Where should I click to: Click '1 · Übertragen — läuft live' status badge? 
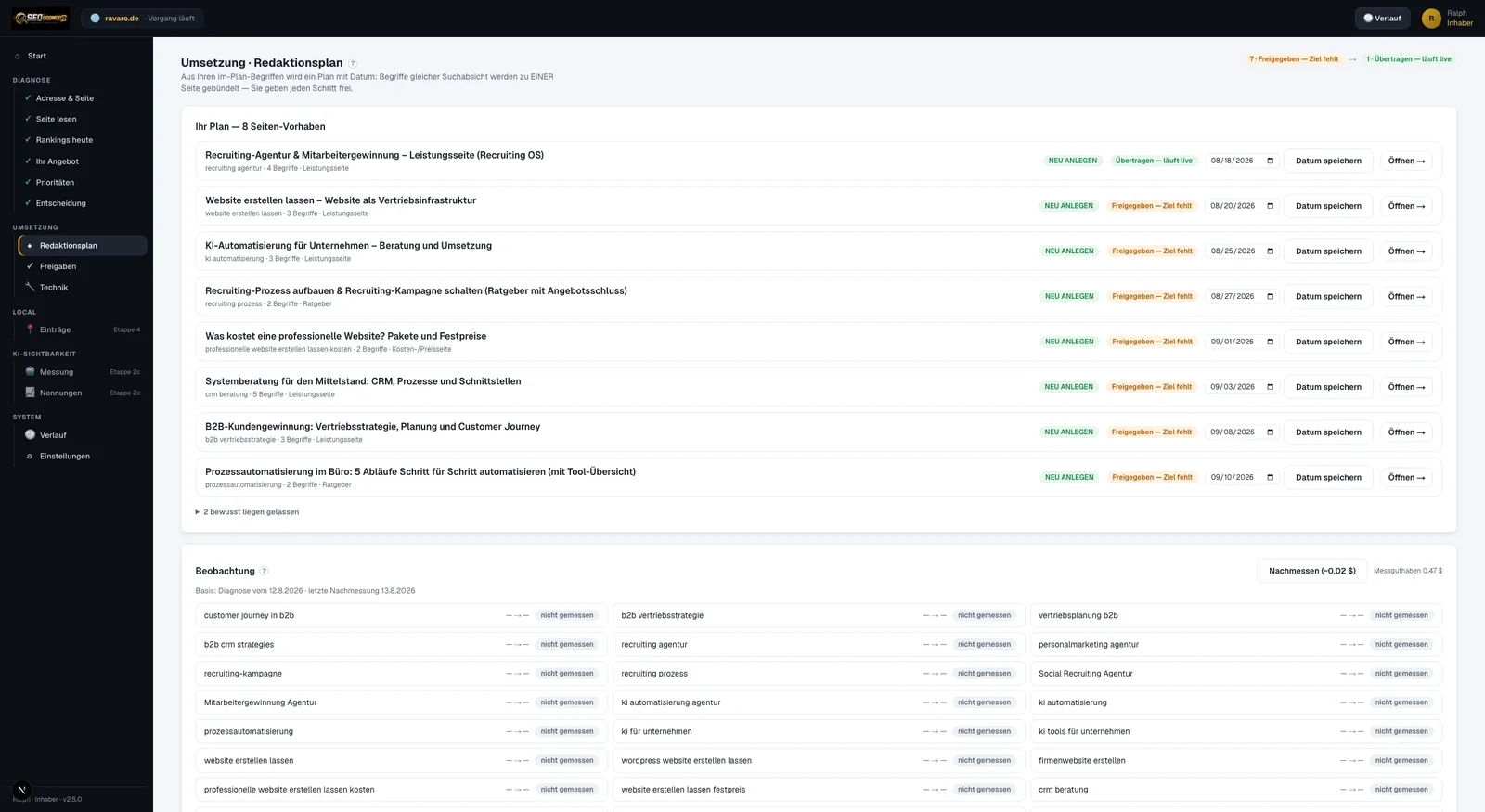coord(1409,58)
